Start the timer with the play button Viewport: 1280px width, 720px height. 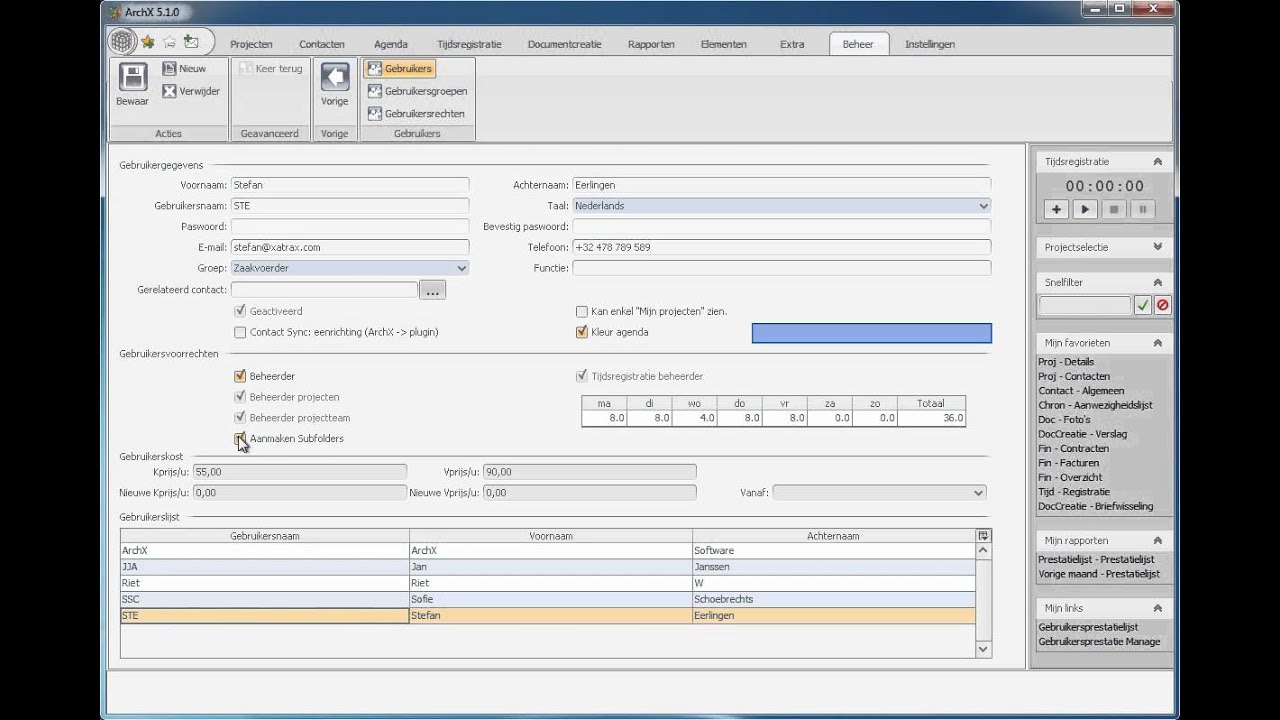(x=1085, y=210)
